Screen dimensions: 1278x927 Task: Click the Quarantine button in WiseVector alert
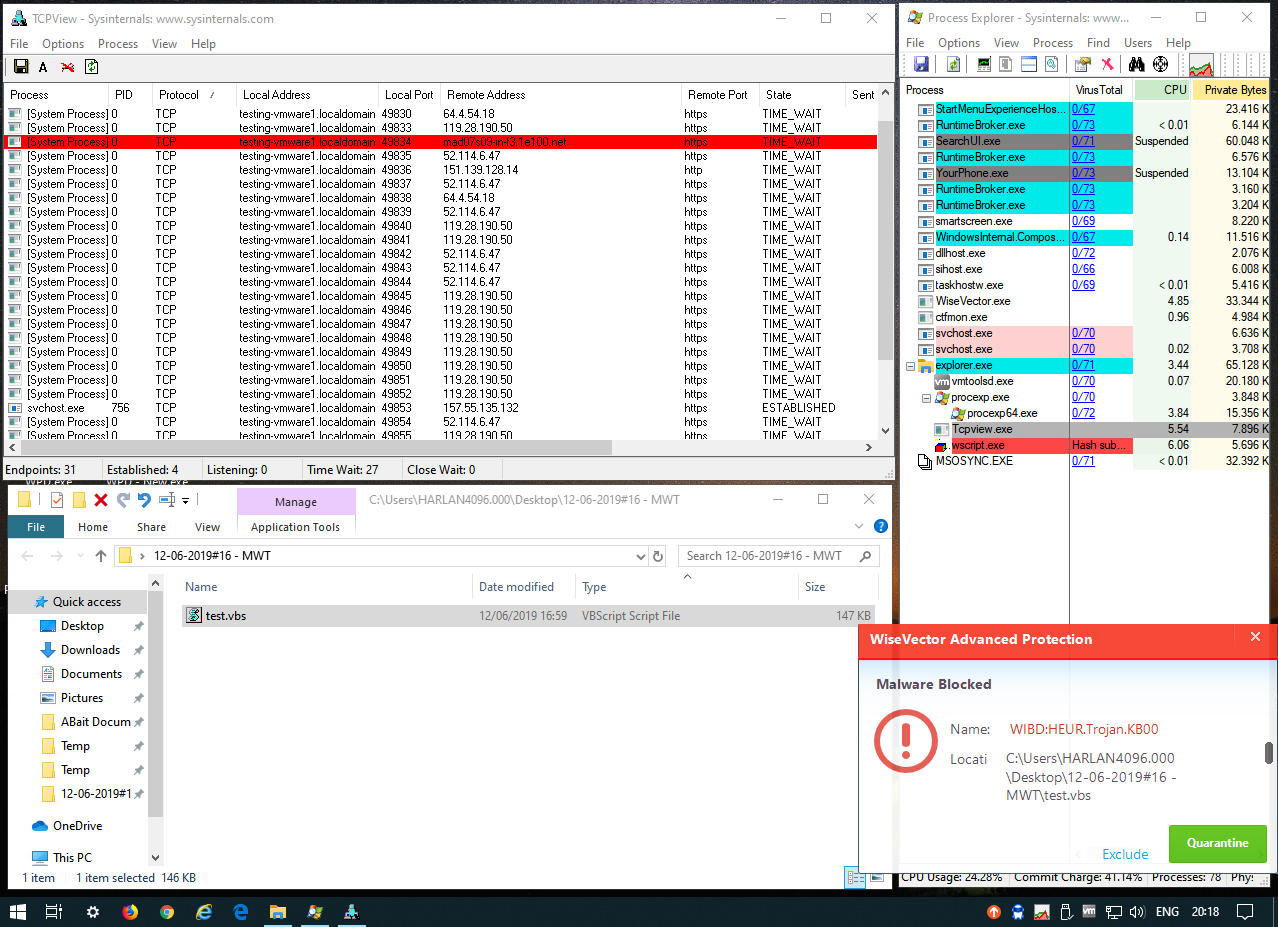tap(1217, 843)
